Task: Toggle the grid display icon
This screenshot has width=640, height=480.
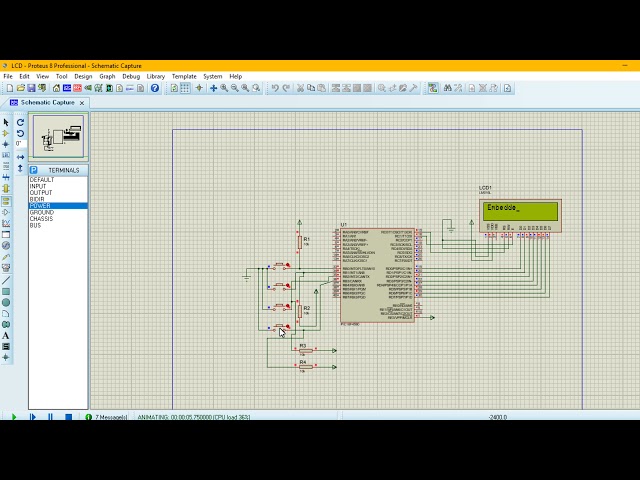Action: pyautogui.click(x=185, y=88)
